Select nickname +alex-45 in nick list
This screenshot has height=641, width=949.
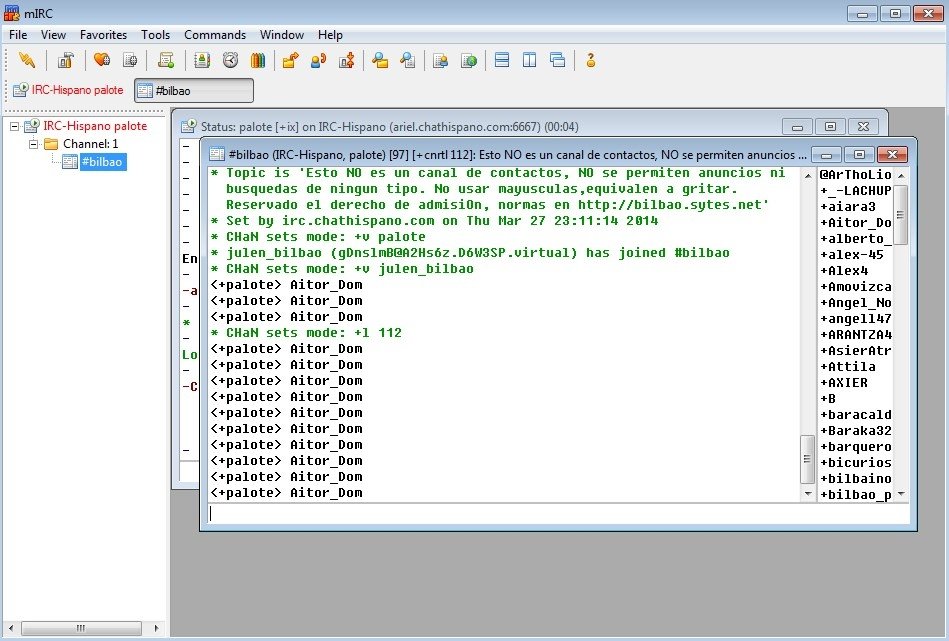pos(852,255)
